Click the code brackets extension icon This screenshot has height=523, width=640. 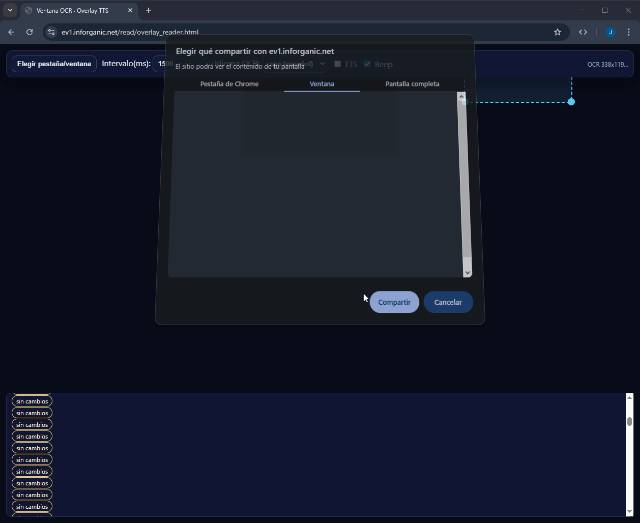[583, 32]
